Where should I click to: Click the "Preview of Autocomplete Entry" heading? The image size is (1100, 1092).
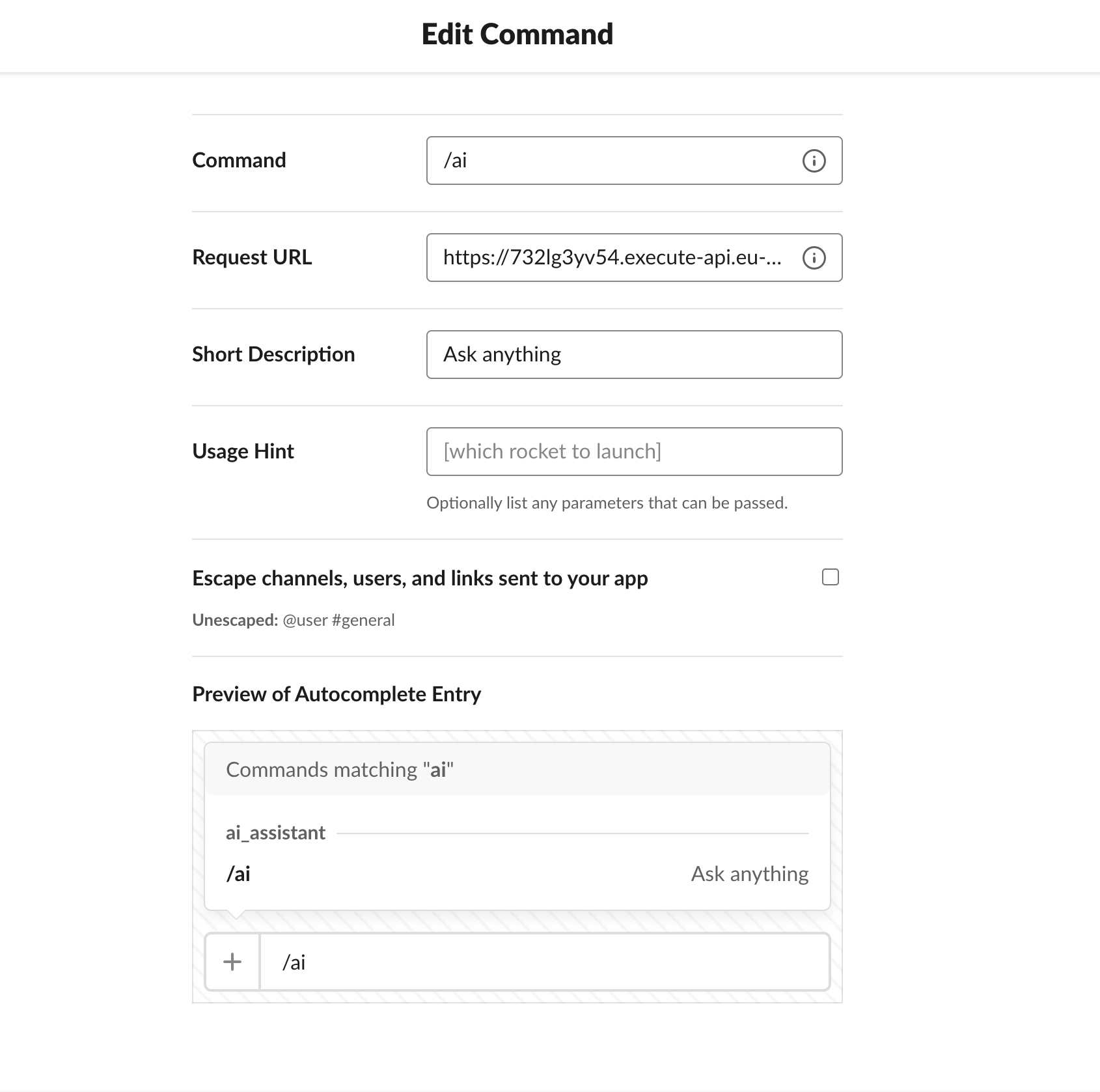337,694
